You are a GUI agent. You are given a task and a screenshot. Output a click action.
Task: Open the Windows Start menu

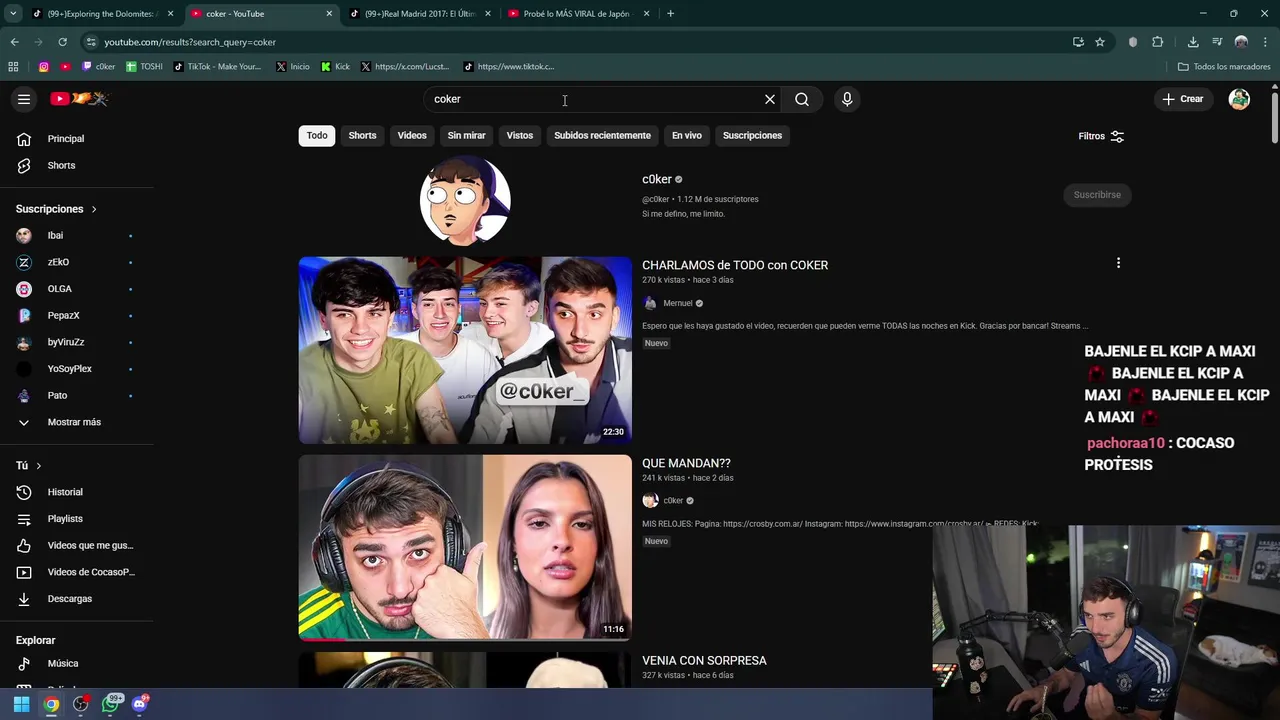21,704
